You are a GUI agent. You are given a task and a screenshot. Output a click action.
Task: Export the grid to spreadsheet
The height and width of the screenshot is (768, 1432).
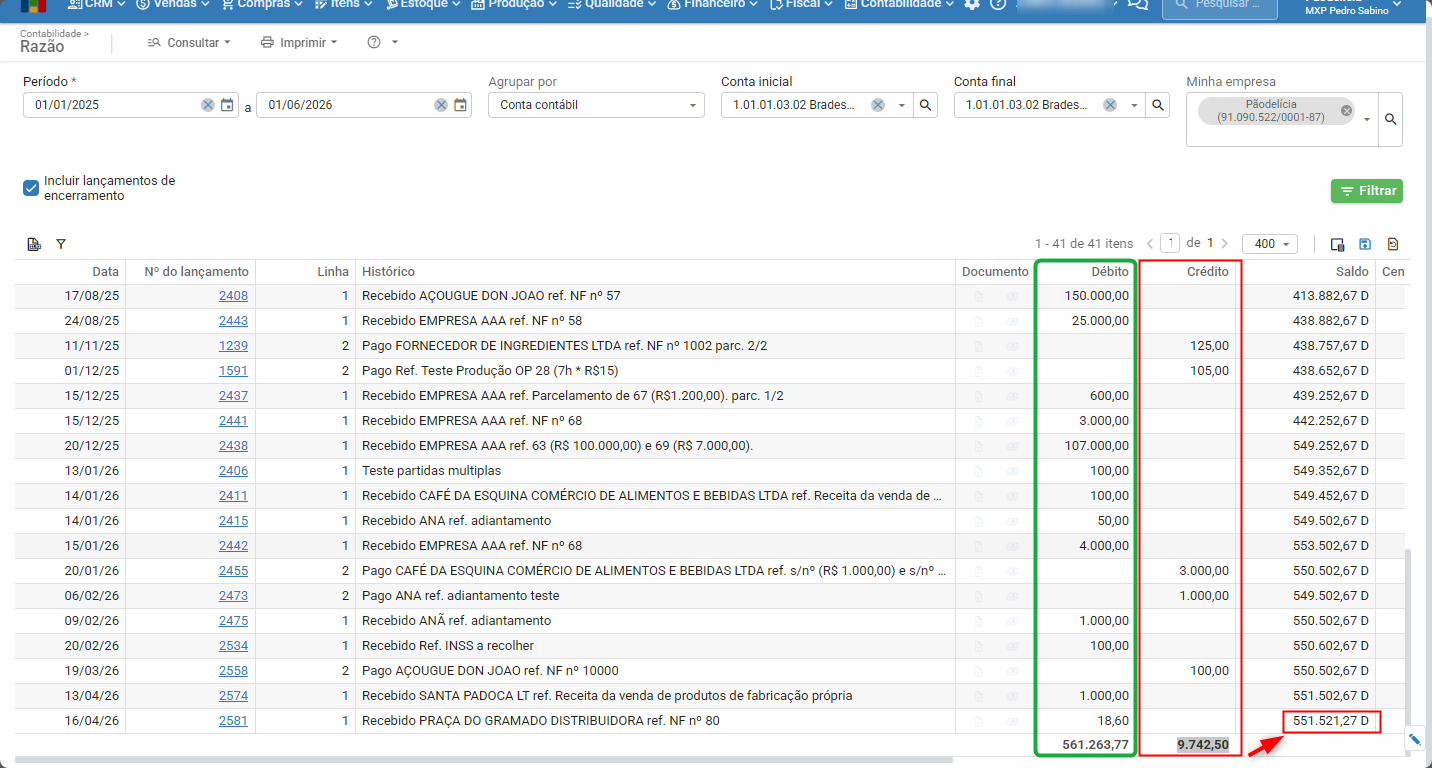coord(34,244)
